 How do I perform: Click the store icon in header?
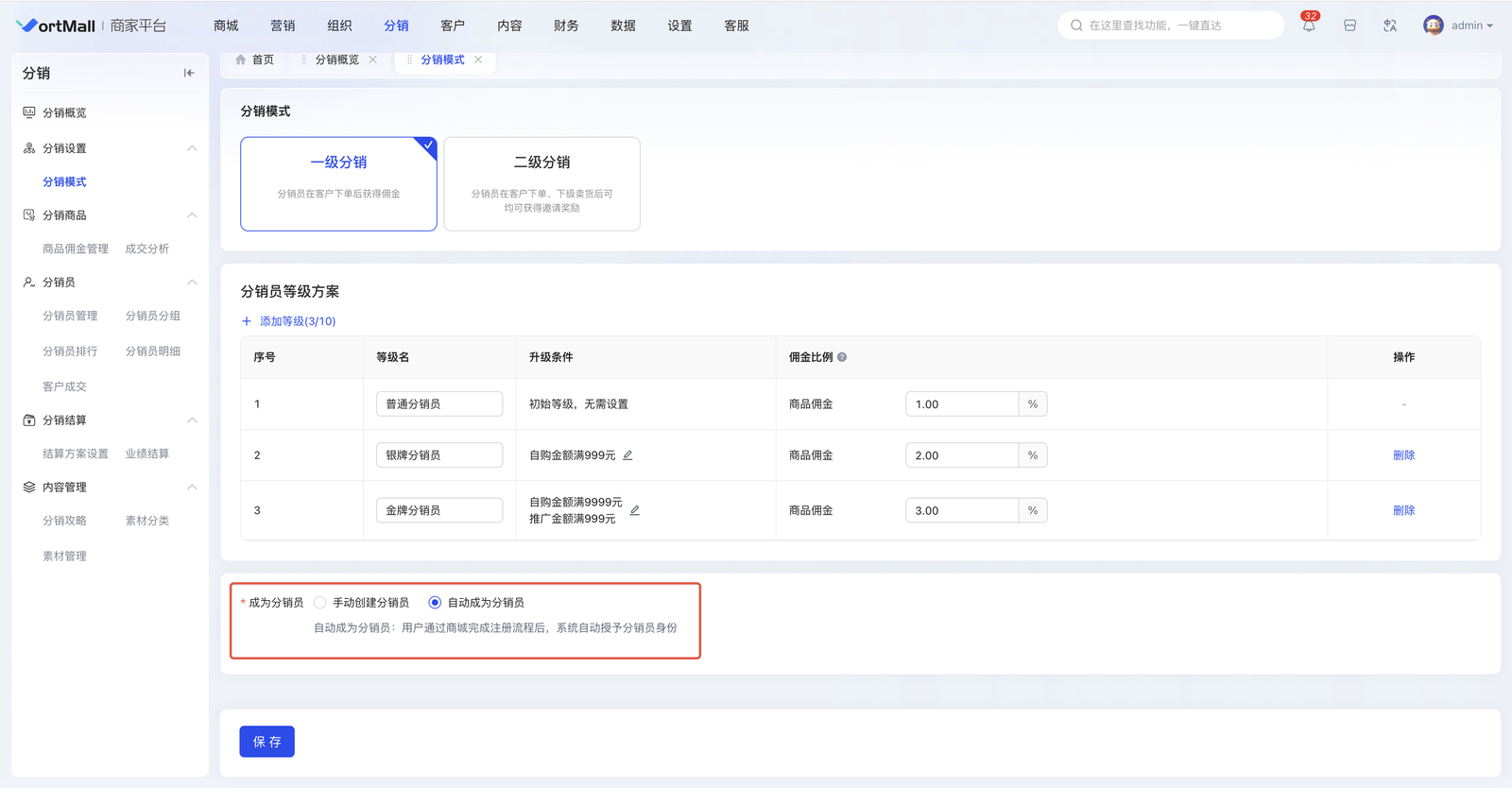pos(1349,26)
